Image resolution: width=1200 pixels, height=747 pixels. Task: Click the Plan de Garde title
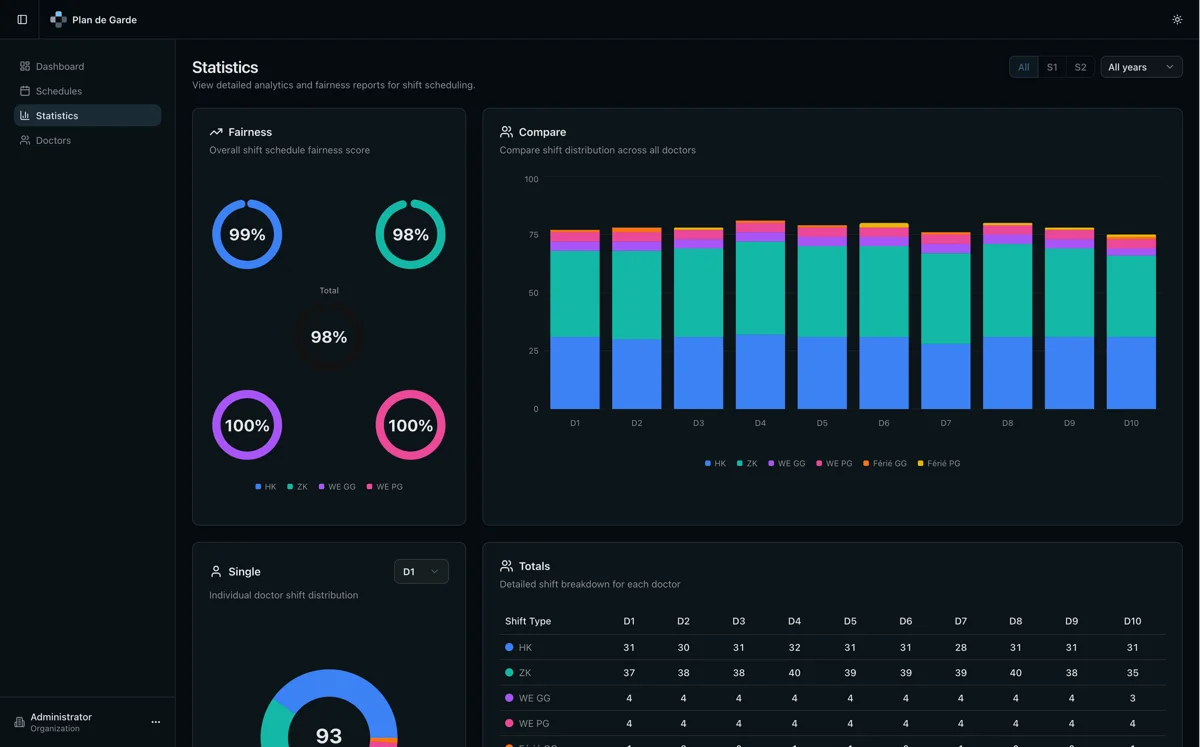point(104,20)
